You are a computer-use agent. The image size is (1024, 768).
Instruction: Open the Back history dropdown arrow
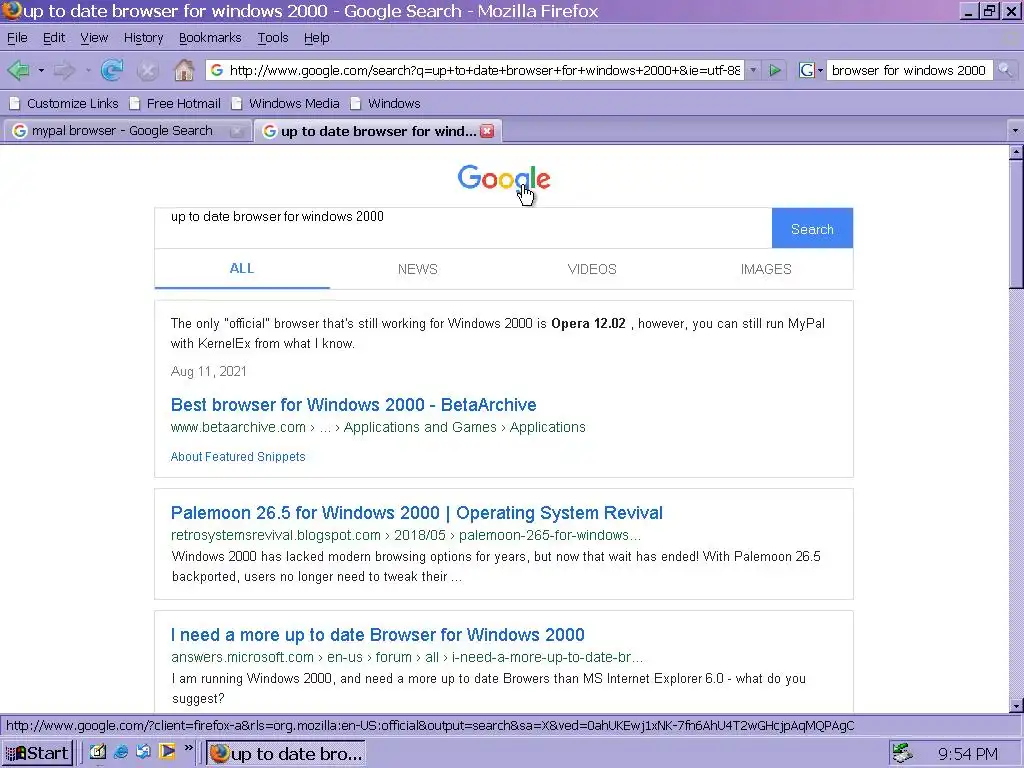click(41, 70)
